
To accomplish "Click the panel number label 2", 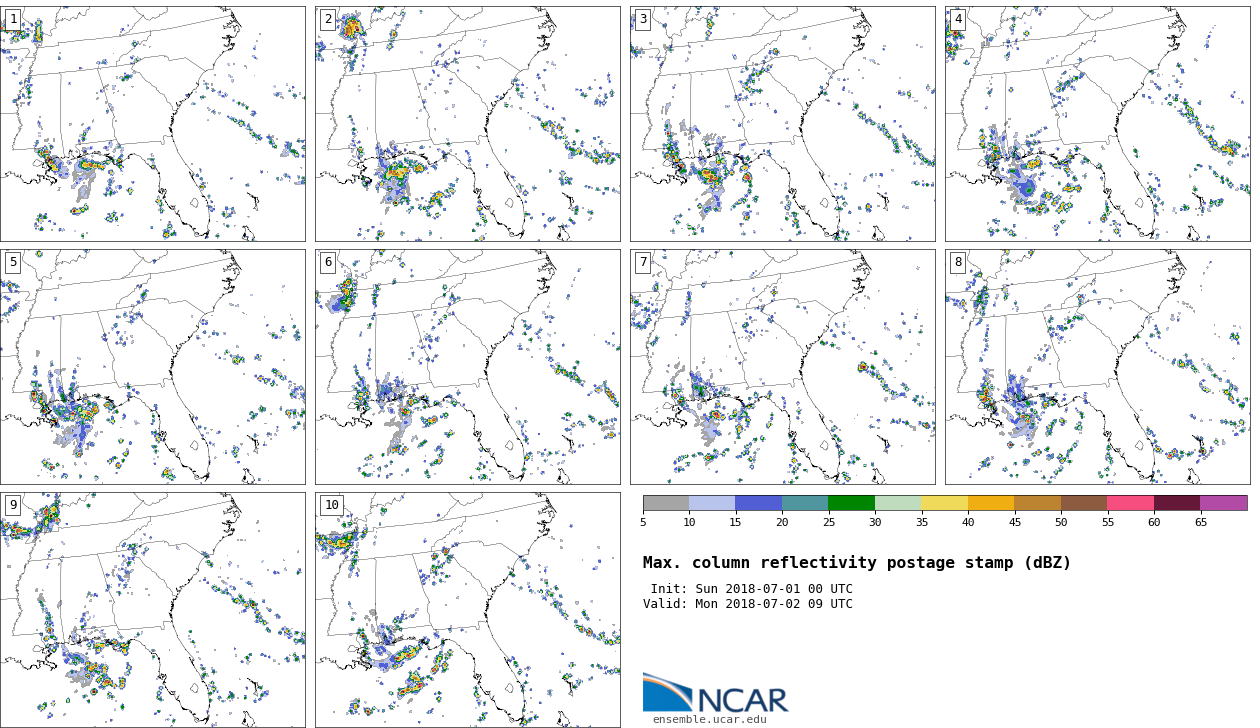I will [x=328, y=19].
